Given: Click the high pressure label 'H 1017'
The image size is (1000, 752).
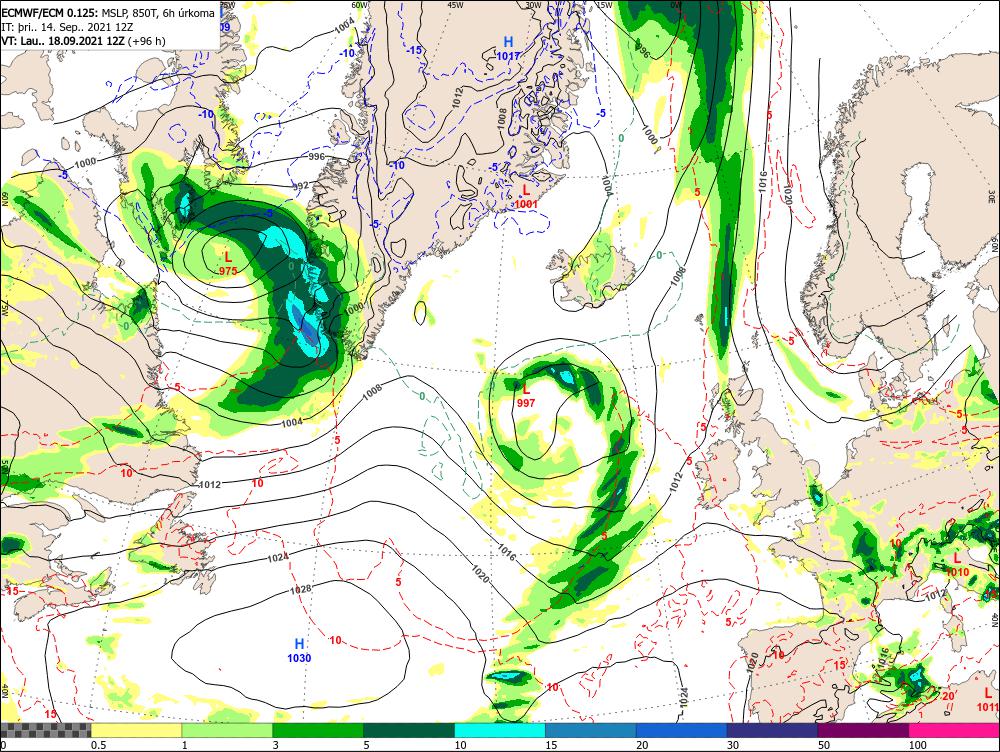Looking at the screenshot, I should tap(508, 48).
